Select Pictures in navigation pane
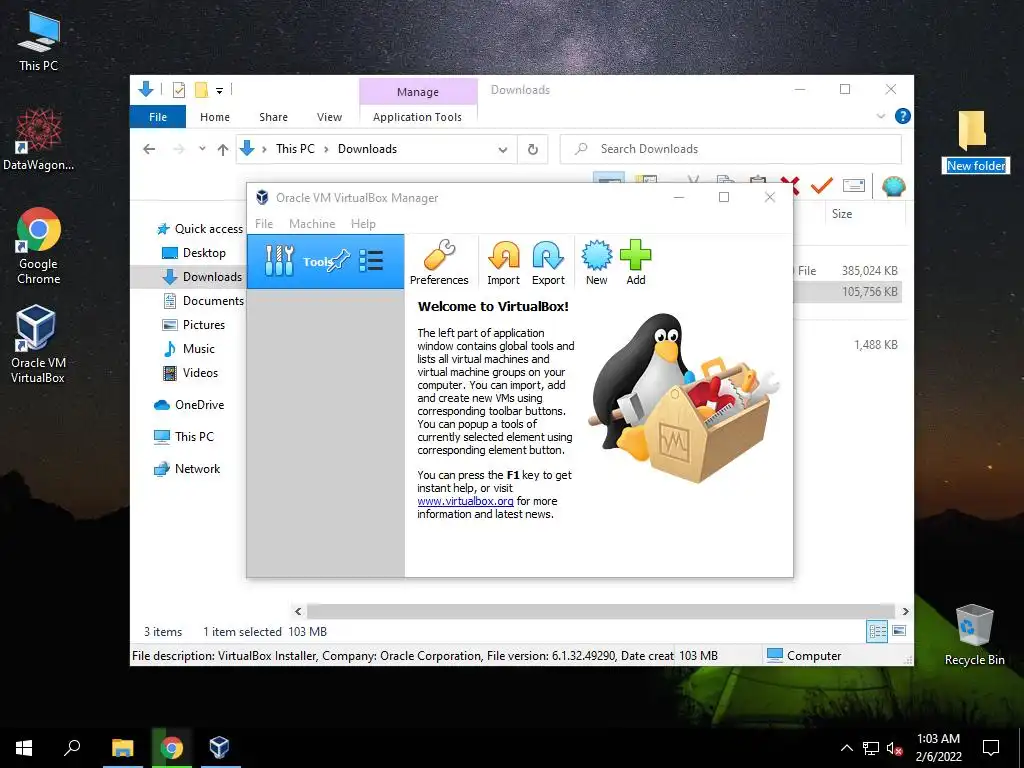 click(x=193, y=325)
